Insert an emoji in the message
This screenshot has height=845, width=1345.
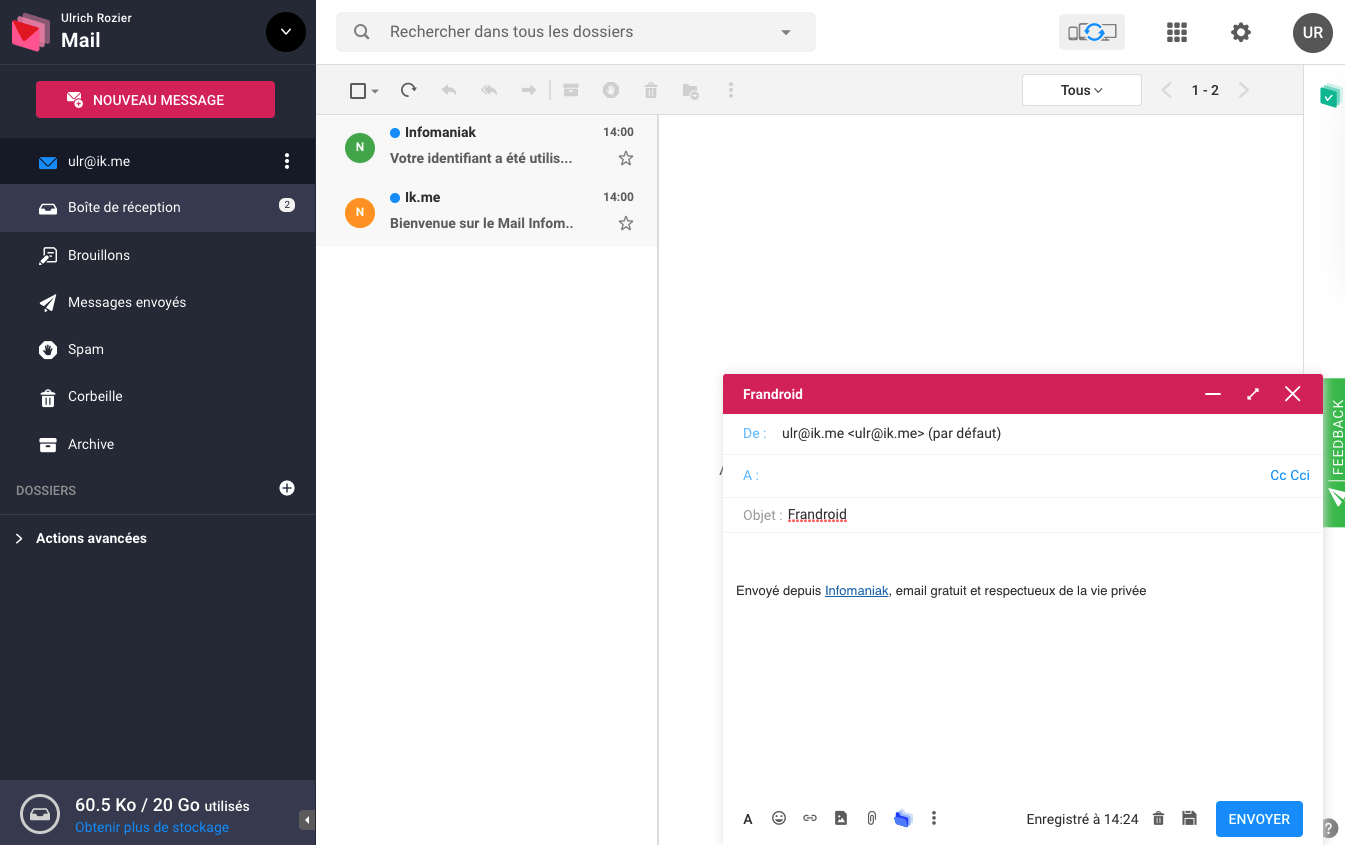coord(779,818)
